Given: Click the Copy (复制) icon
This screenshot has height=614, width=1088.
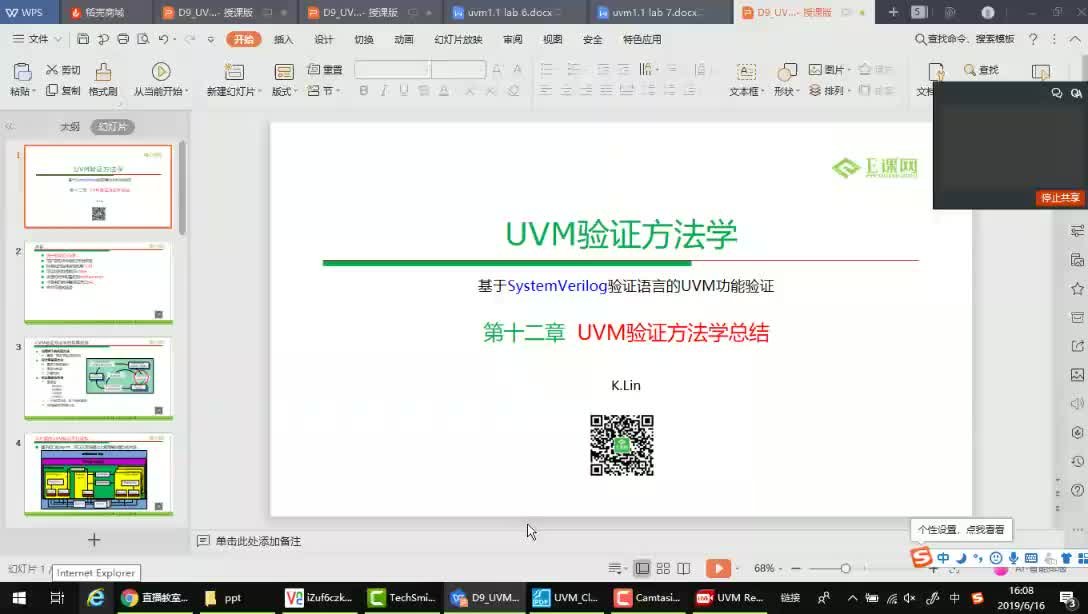Looking at the screenshot, I should pos(52,90).
